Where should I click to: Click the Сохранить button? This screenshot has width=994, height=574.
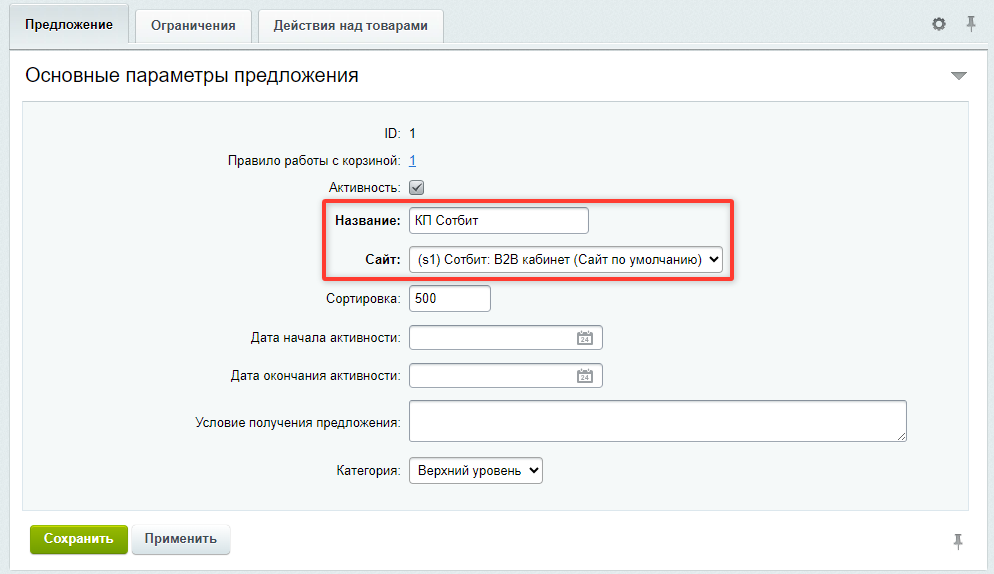tap(79, 539)
